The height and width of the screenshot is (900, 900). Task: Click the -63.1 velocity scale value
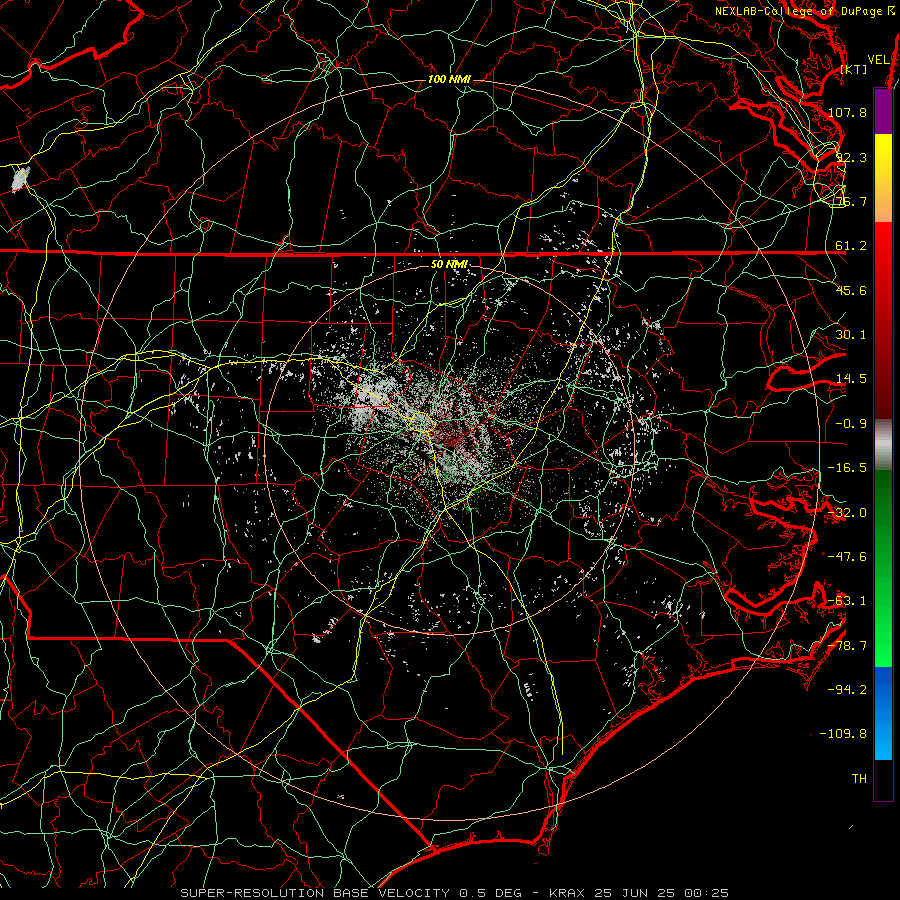[847, 601]
